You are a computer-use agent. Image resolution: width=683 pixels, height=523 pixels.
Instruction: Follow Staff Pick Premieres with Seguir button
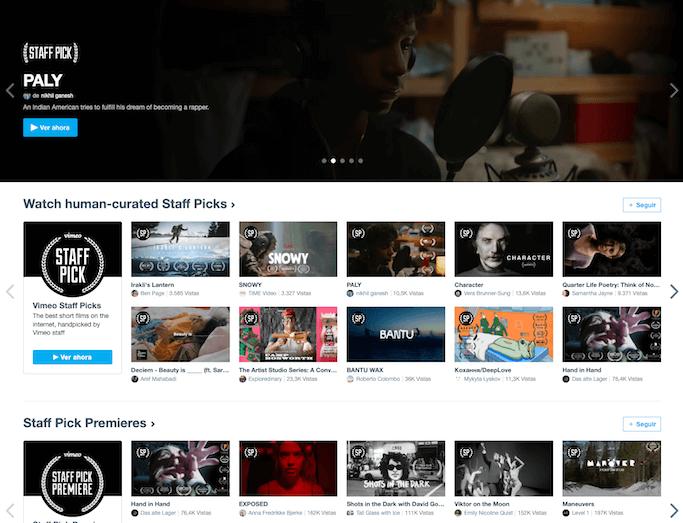[x=642, y=424]
